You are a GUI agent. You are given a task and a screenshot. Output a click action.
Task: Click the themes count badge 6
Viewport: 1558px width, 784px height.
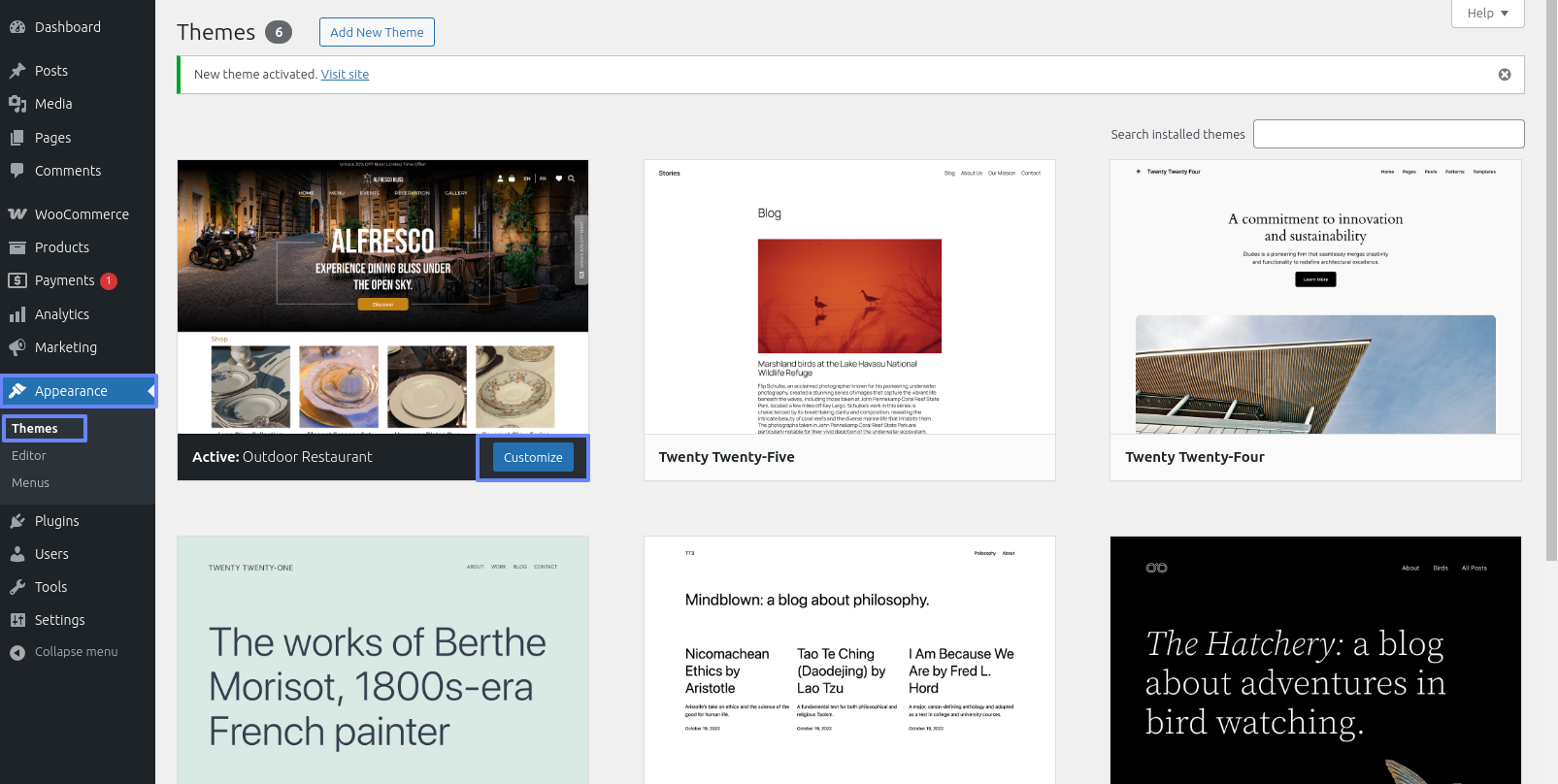tap(279, 32)
